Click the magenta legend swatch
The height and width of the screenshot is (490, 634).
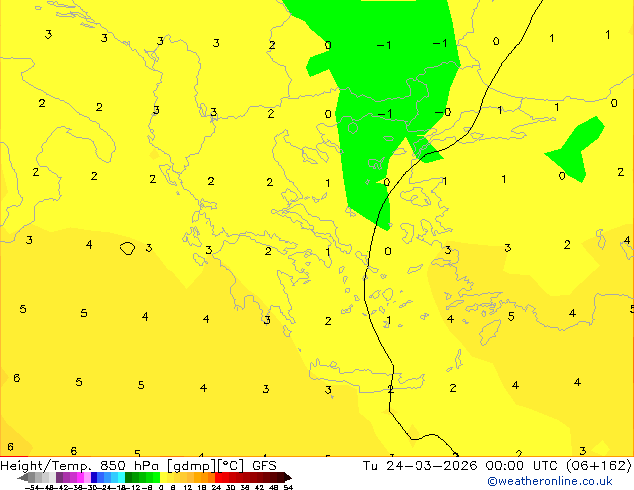pyautogui.click(x=80, y=477)
